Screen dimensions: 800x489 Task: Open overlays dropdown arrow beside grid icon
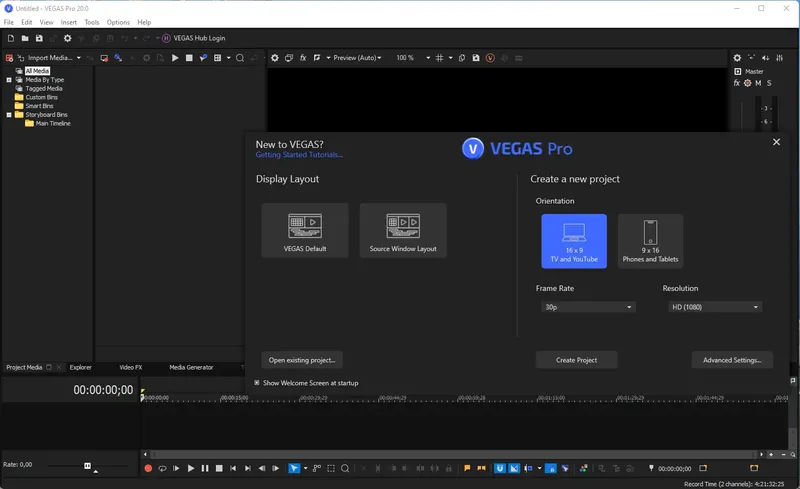(x=451, y=58)
